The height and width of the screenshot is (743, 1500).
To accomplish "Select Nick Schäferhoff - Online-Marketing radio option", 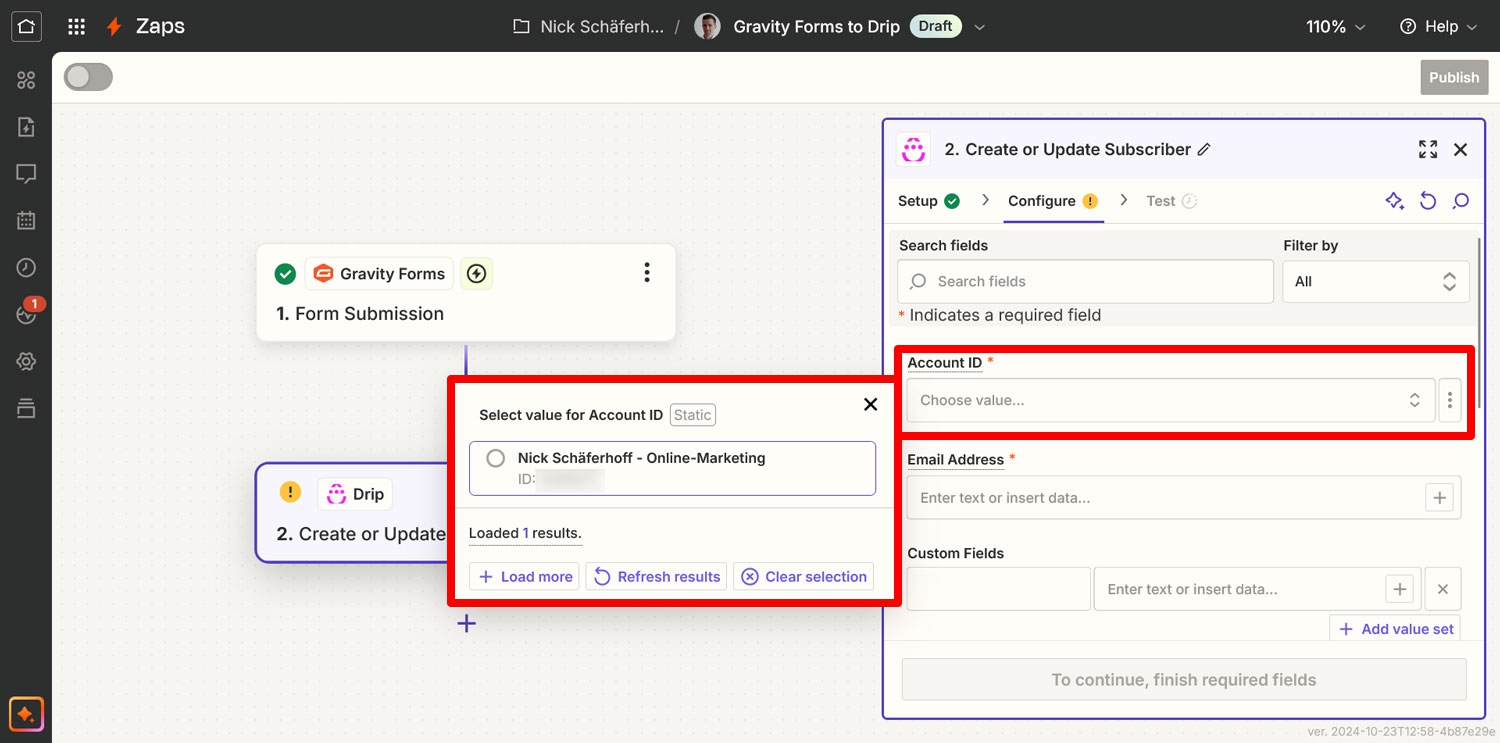I will 495,458.
